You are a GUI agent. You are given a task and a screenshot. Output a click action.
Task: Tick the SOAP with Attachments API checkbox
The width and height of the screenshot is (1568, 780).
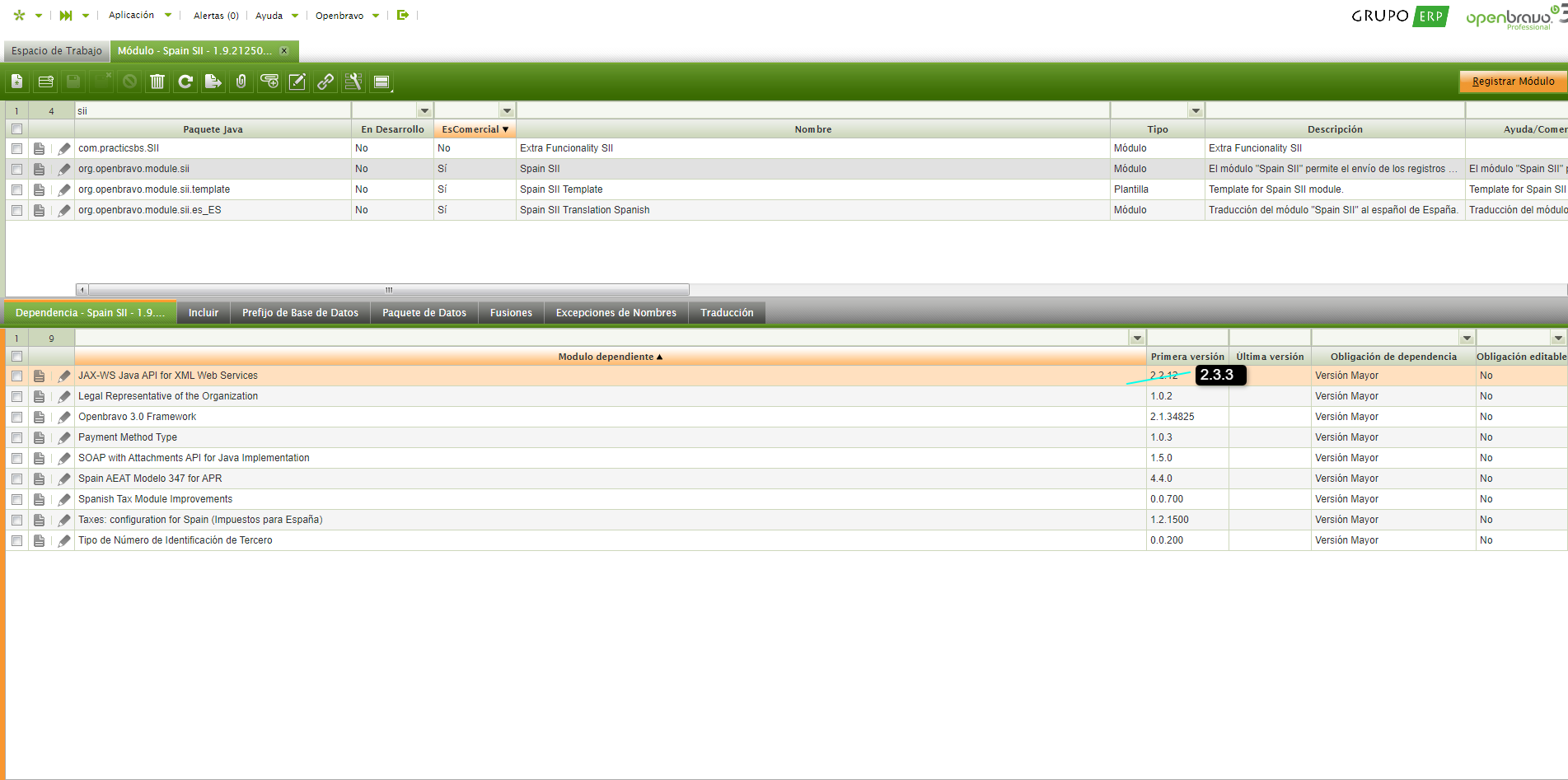coord(16,458)
